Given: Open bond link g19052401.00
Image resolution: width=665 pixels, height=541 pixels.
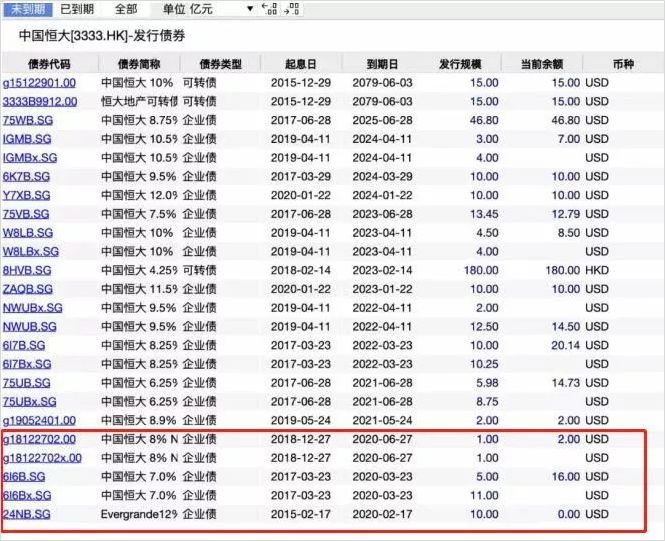Looking at the screenshot, I should pos(39,421).
